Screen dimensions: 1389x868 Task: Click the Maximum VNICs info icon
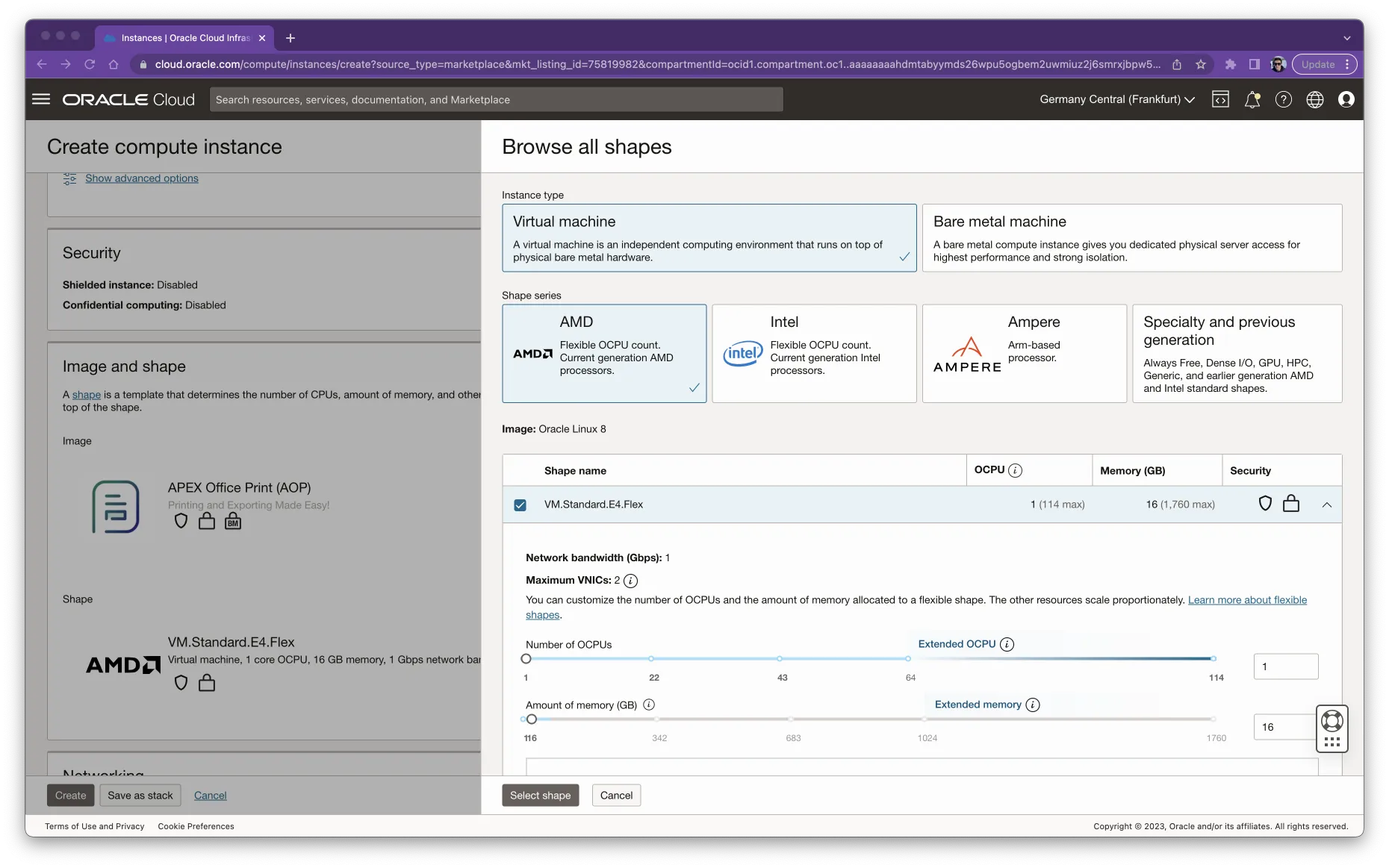pyautogui.click(x=630, y=581)
